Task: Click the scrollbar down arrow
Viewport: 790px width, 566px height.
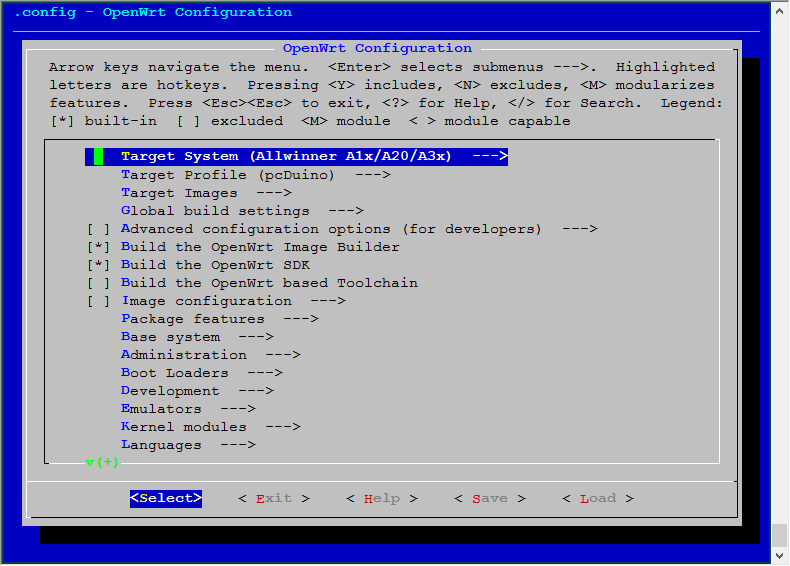Action: point(779,556)
